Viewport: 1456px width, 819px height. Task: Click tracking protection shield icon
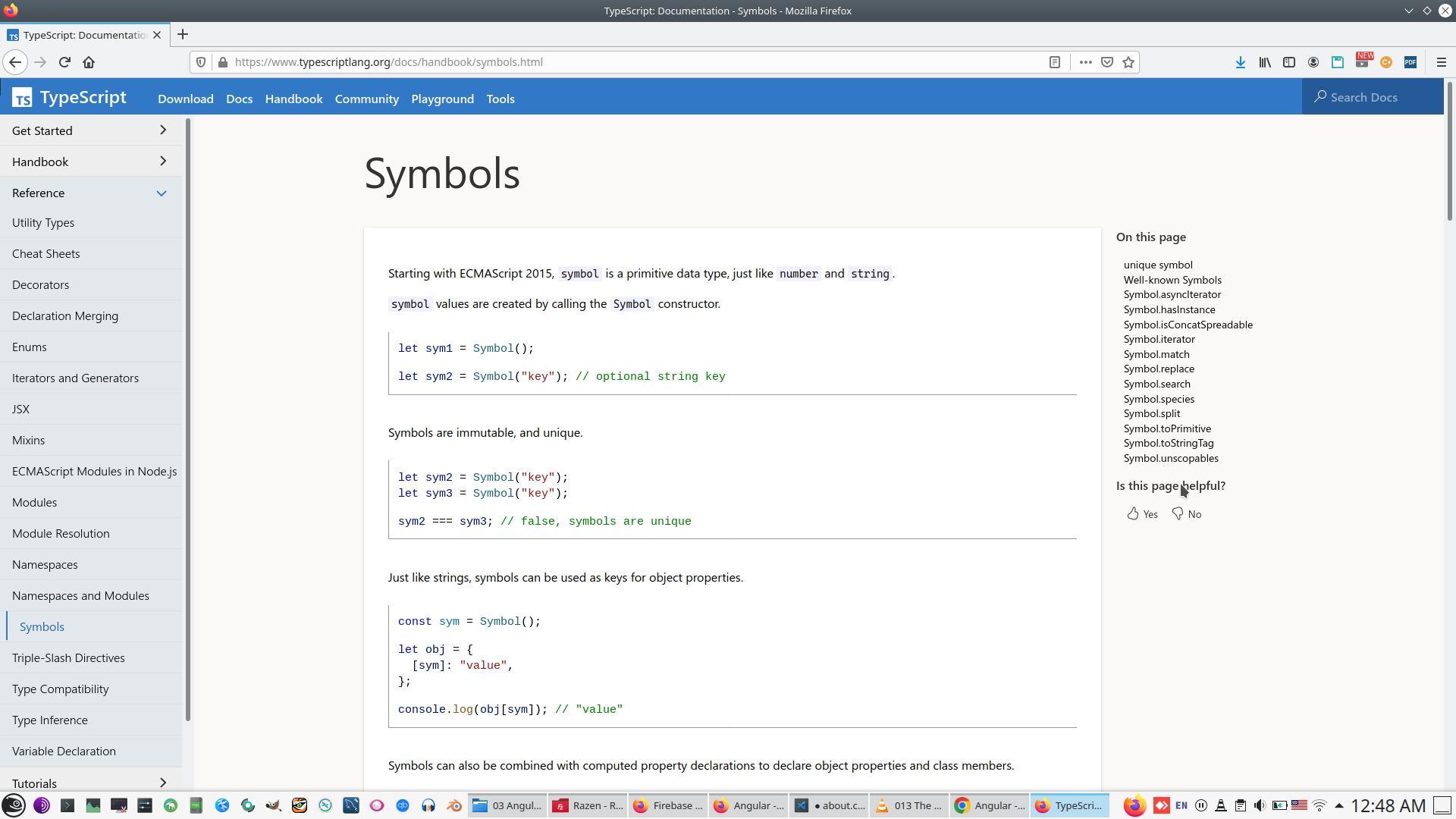click(x=201, y=62)
